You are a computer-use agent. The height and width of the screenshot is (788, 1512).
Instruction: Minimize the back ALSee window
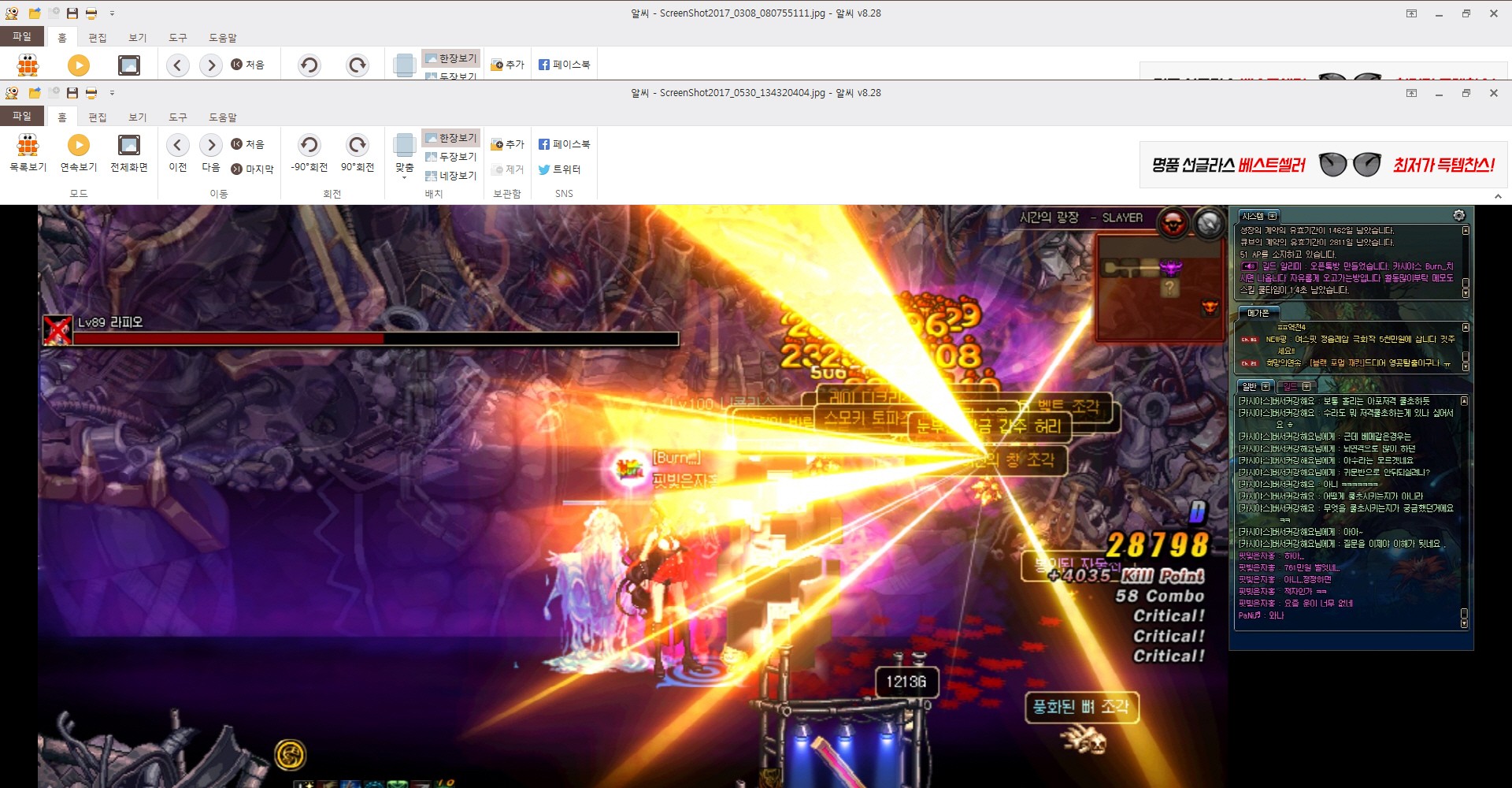(1439, 13)
